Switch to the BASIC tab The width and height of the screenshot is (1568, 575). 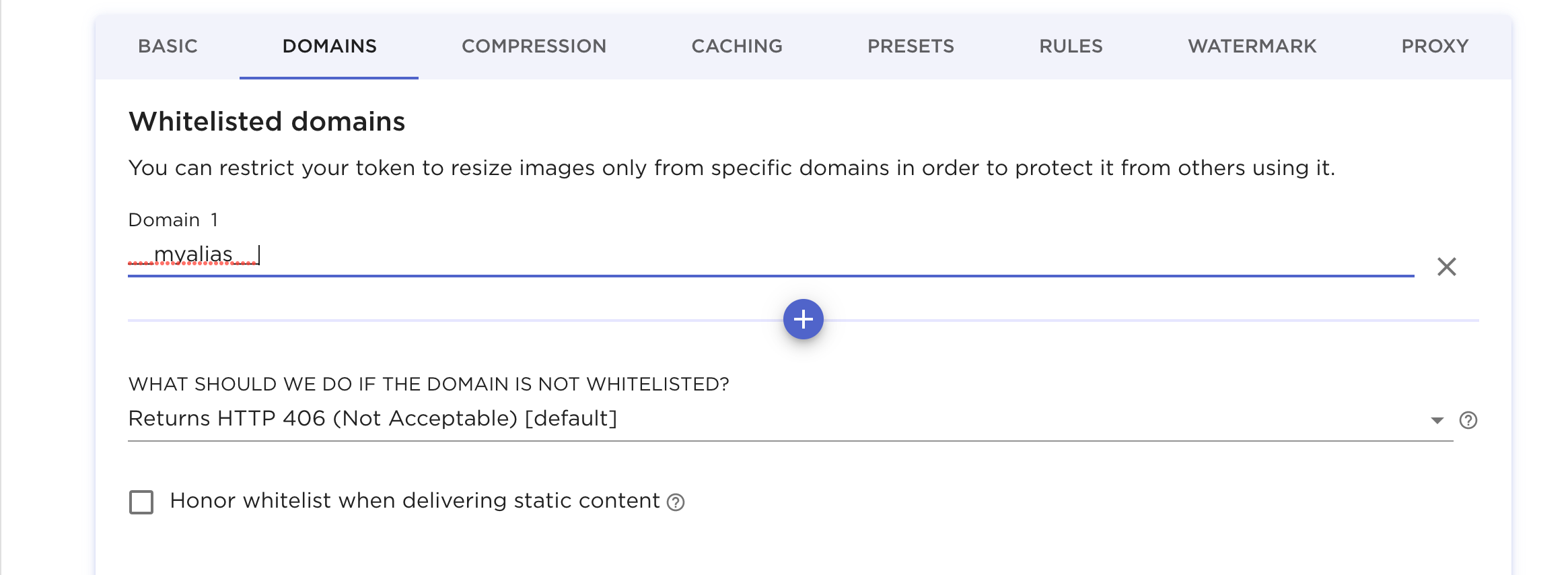point(168,46)
